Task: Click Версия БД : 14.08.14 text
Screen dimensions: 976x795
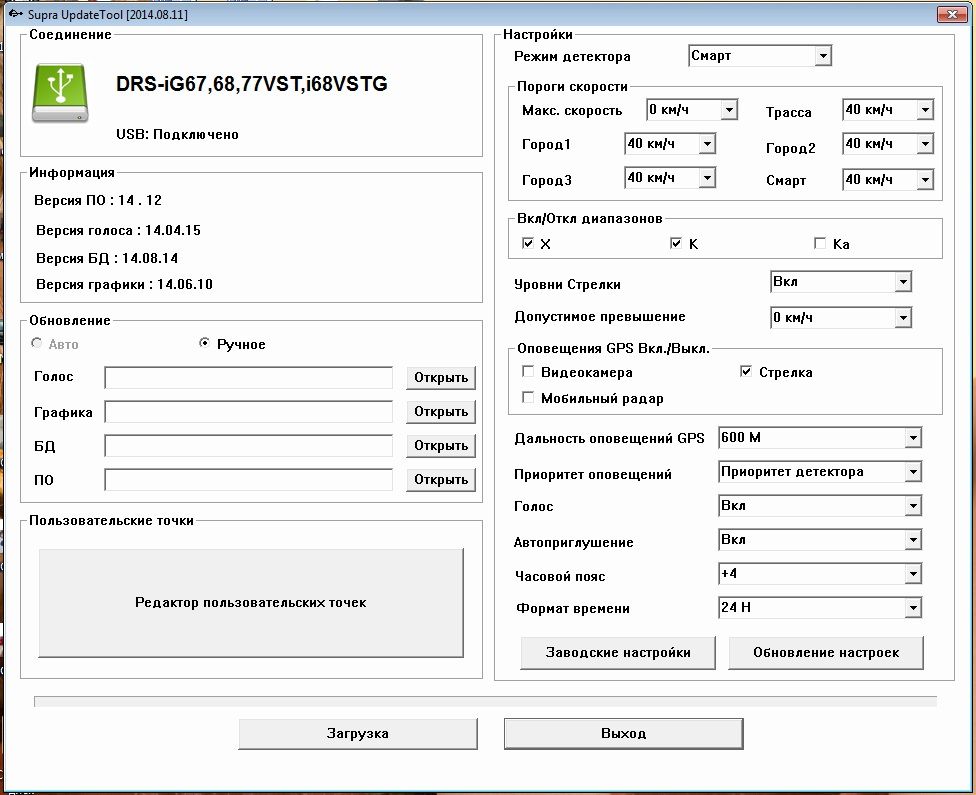Action: (107, 258)
